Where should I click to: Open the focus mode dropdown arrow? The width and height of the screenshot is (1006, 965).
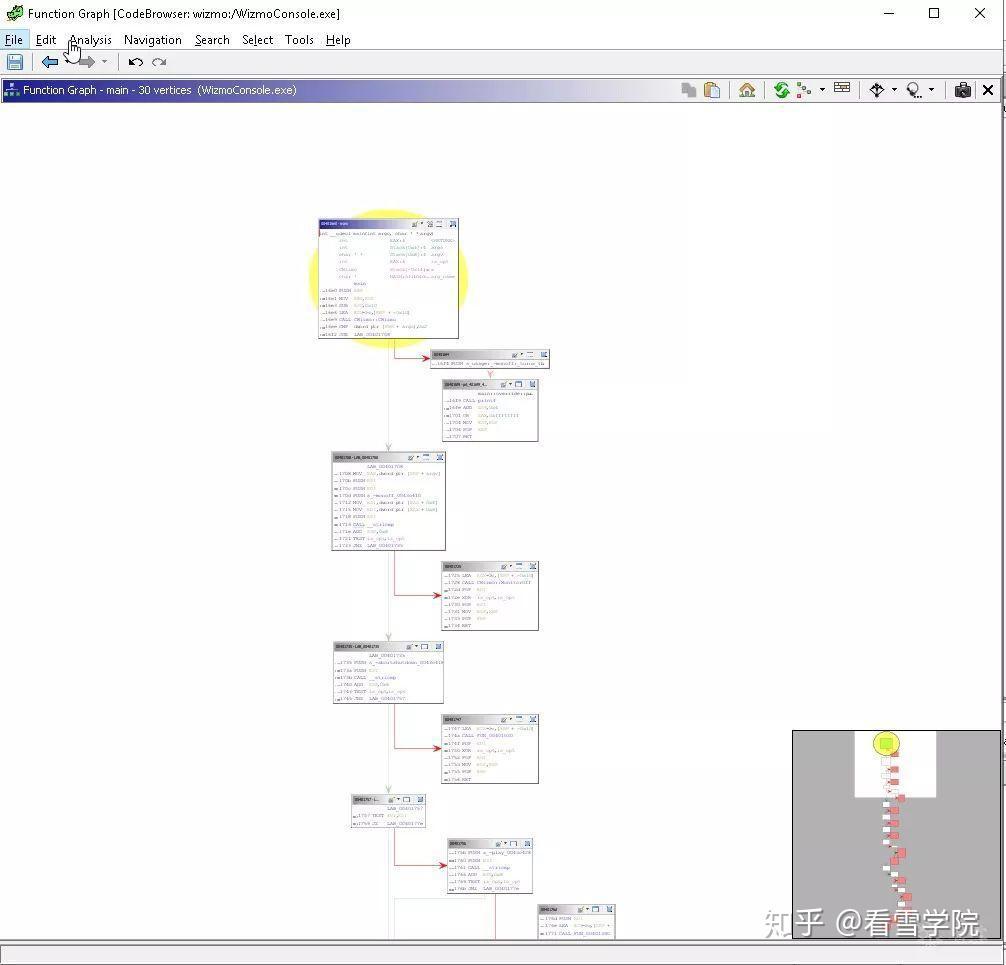click(932, 90)
